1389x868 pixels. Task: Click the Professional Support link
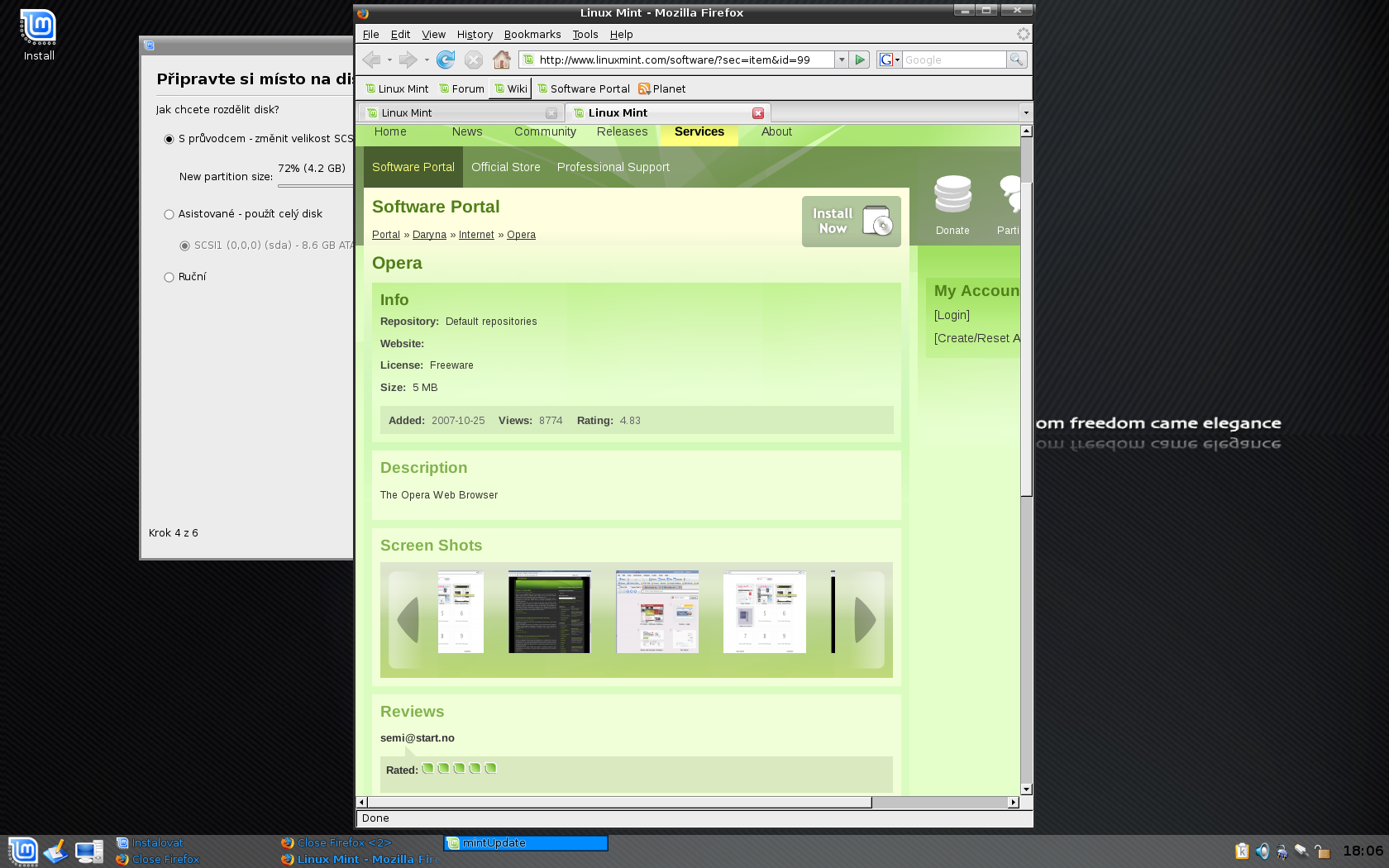pyautogui.click(x=613, y=167)
